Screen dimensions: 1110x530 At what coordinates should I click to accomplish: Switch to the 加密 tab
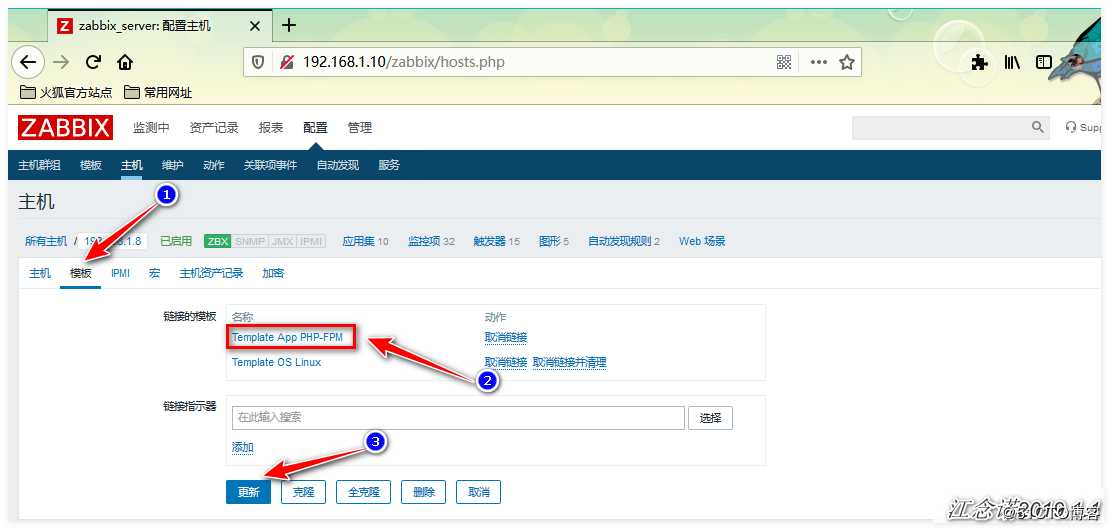pos(273,273)
